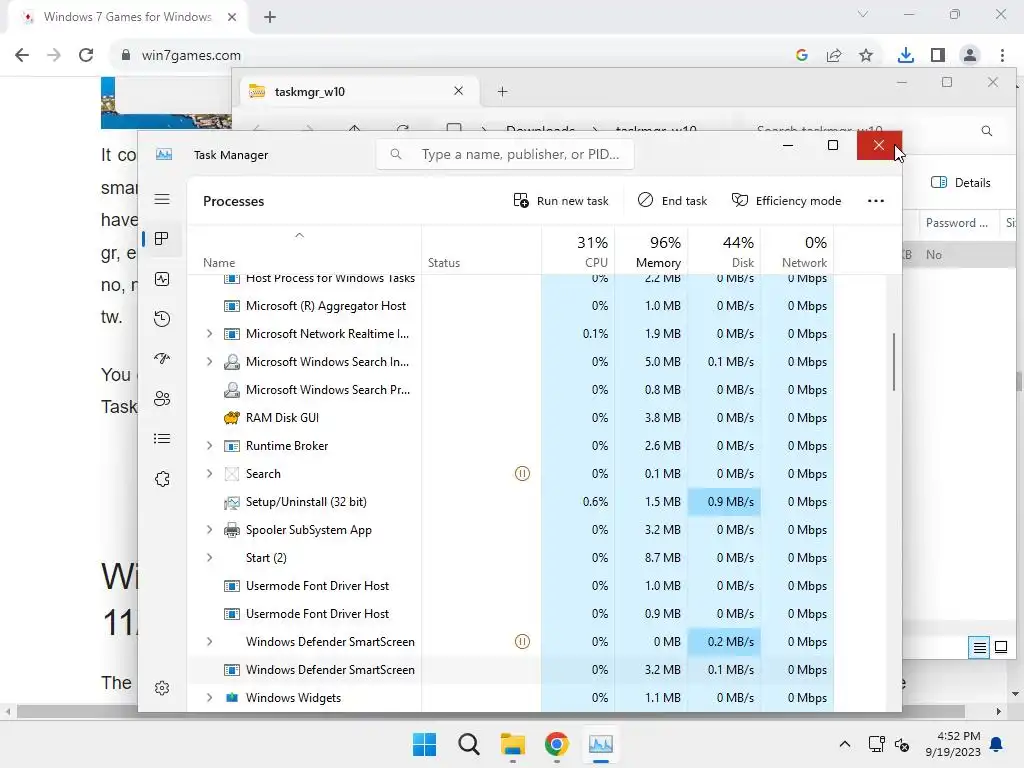Switch File Explorer to large thumbnails view

(x=1001, y=648)
